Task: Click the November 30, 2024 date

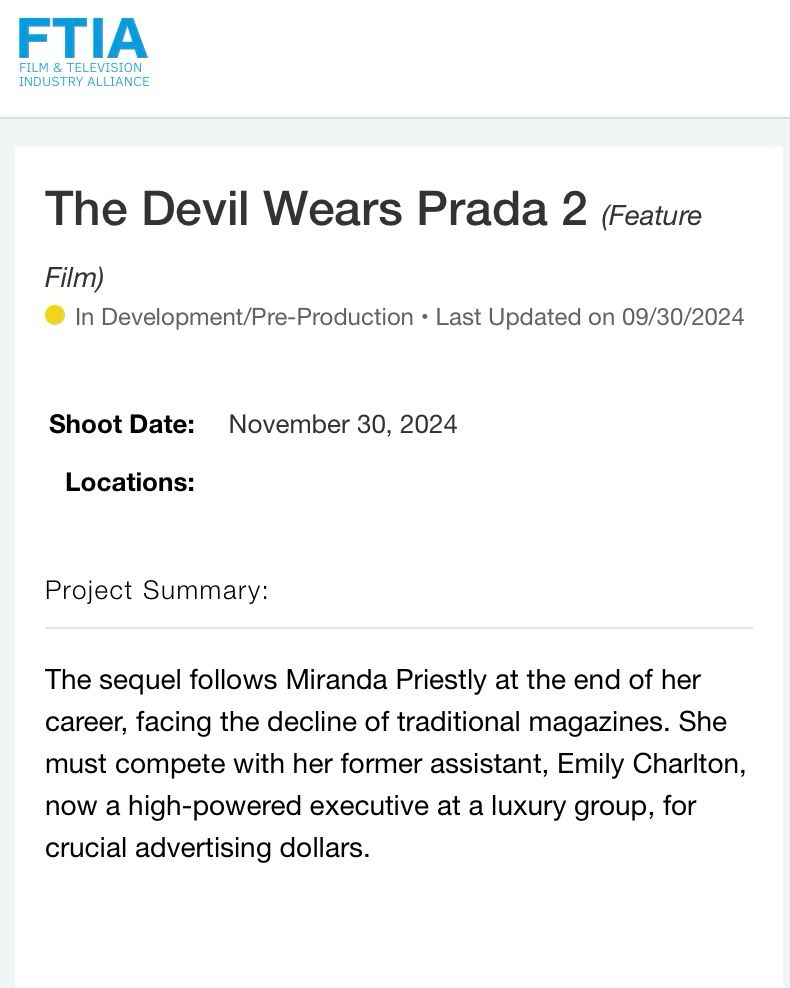Action: (343, 424)
